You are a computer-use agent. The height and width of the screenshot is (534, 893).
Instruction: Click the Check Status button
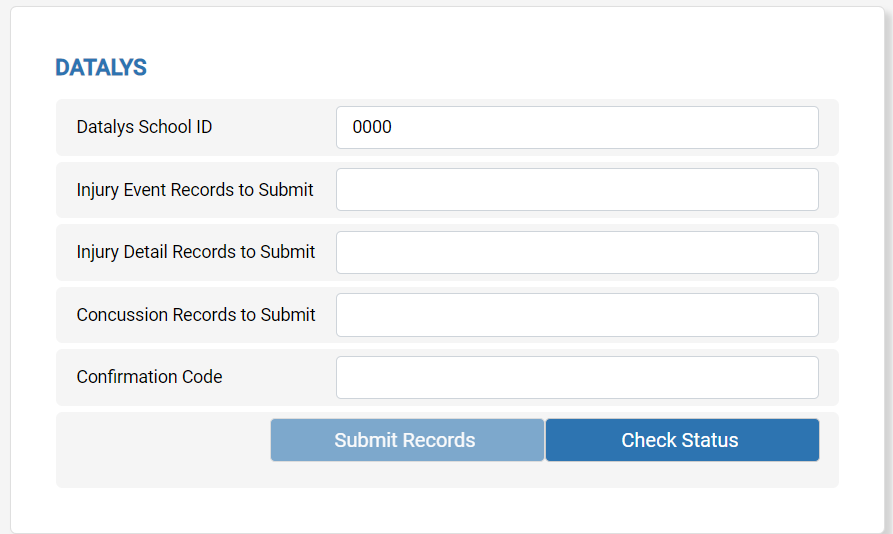pyautogui.click(x=682, y=440)
